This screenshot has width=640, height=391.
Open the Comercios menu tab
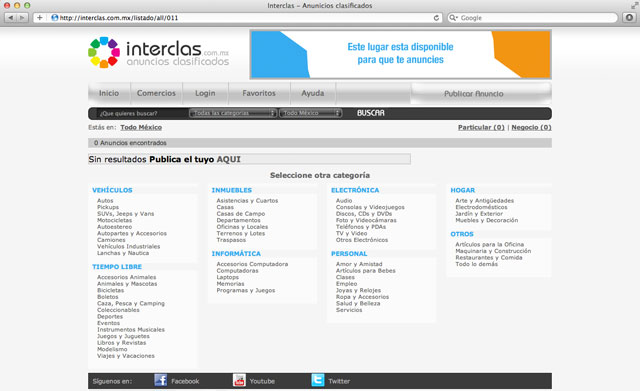click(156, 93)
